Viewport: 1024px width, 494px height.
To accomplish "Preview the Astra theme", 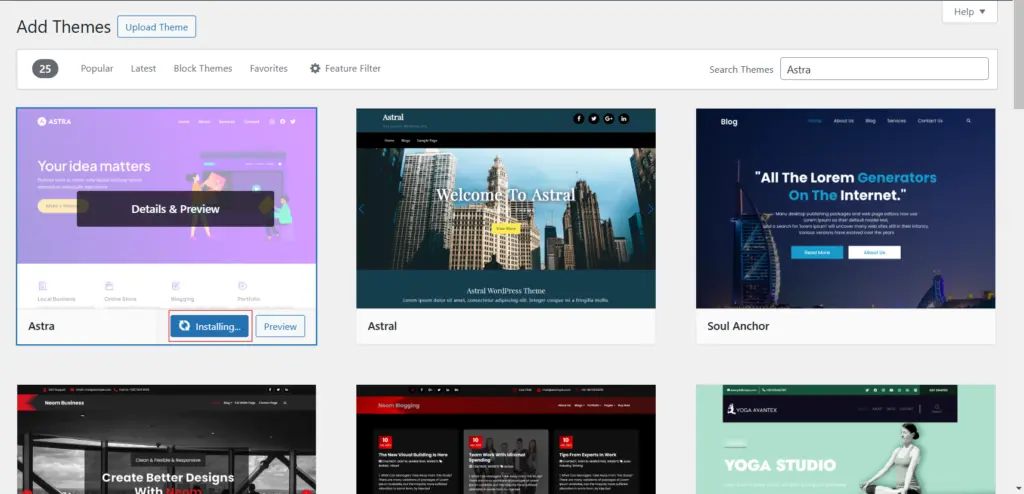I will click(x=280, y=326).
